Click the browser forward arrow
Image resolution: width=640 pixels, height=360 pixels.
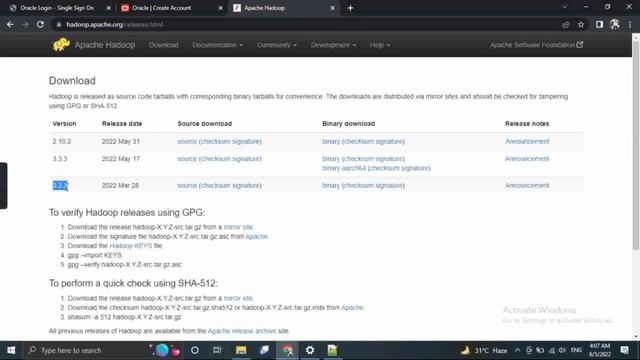[25, 24]
